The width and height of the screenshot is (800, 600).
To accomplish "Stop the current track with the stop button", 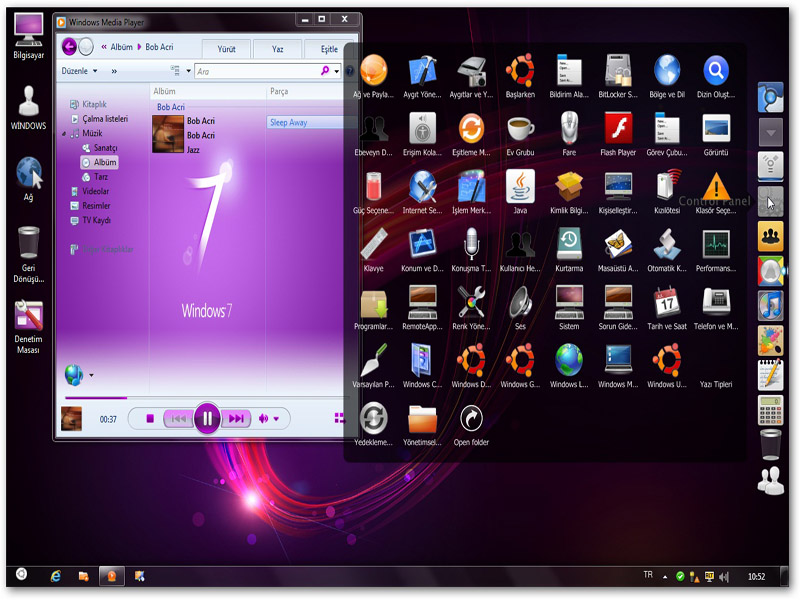I will [x=150, y=419].
